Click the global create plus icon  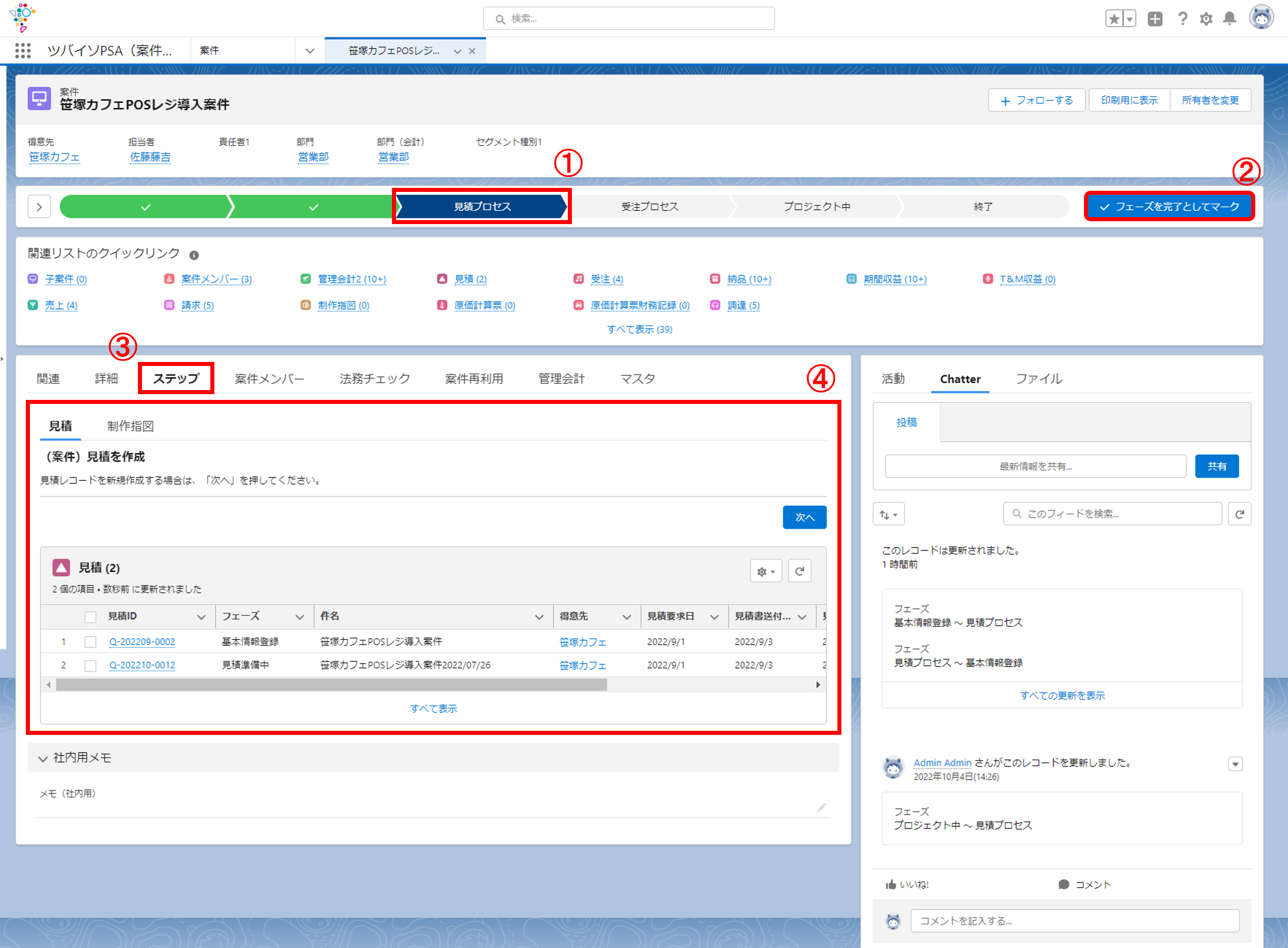(1155, 18)
